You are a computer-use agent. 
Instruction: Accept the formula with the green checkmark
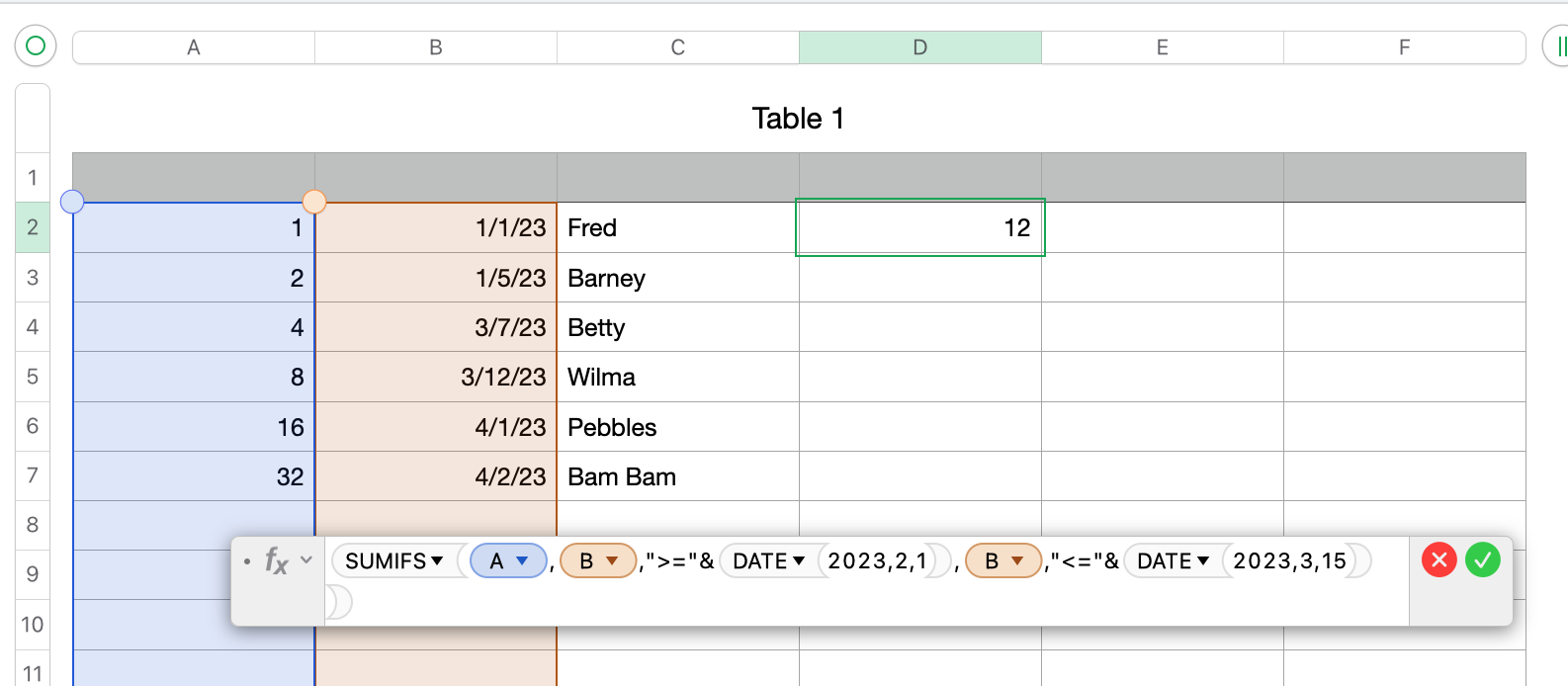point(1482,560)
